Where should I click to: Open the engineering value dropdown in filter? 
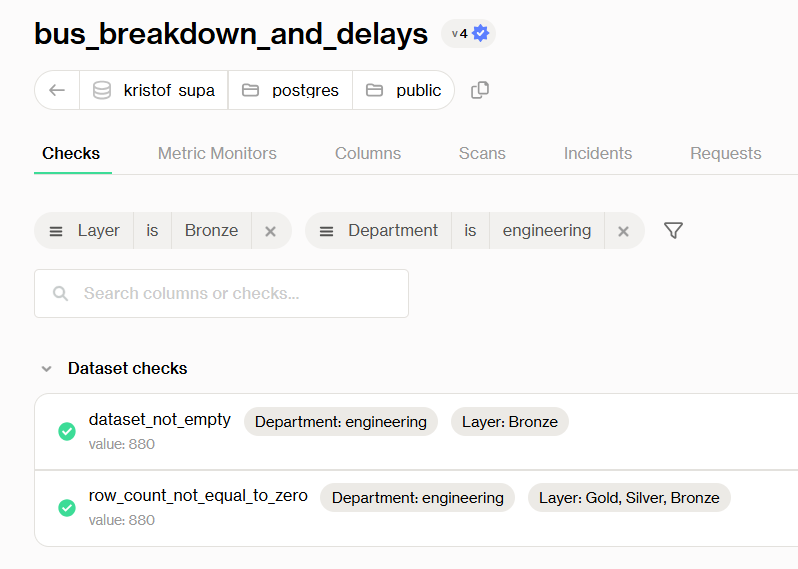[x=546, y=231]
